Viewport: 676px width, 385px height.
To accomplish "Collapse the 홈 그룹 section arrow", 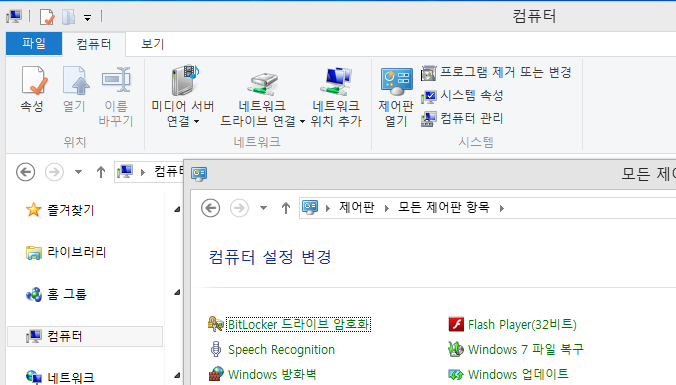I will click(x=177, y=293).
